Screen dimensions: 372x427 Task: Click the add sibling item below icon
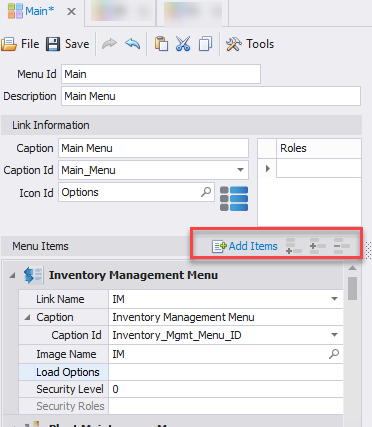point(294,246)
